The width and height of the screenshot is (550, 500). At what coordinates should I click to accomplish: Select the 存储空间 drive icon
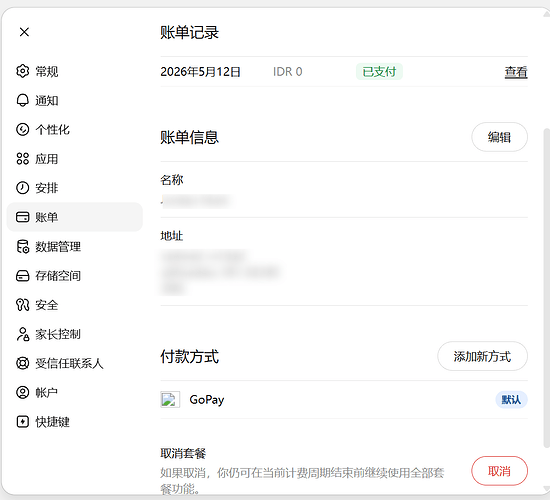(22, 275)
